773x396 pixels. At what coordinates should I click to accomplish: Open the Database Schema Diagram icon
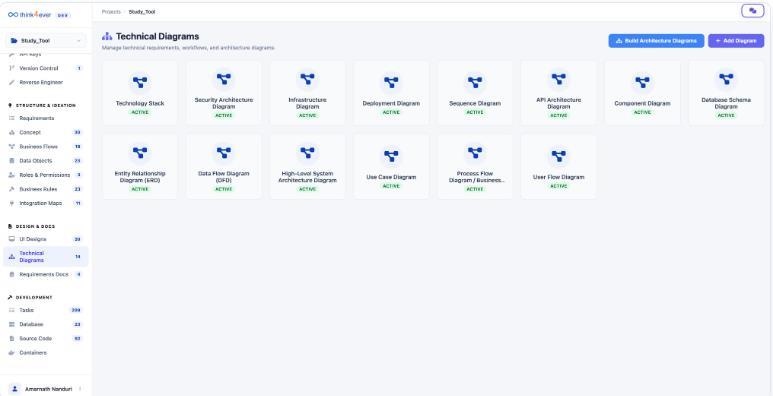click(x=726, y=78)
